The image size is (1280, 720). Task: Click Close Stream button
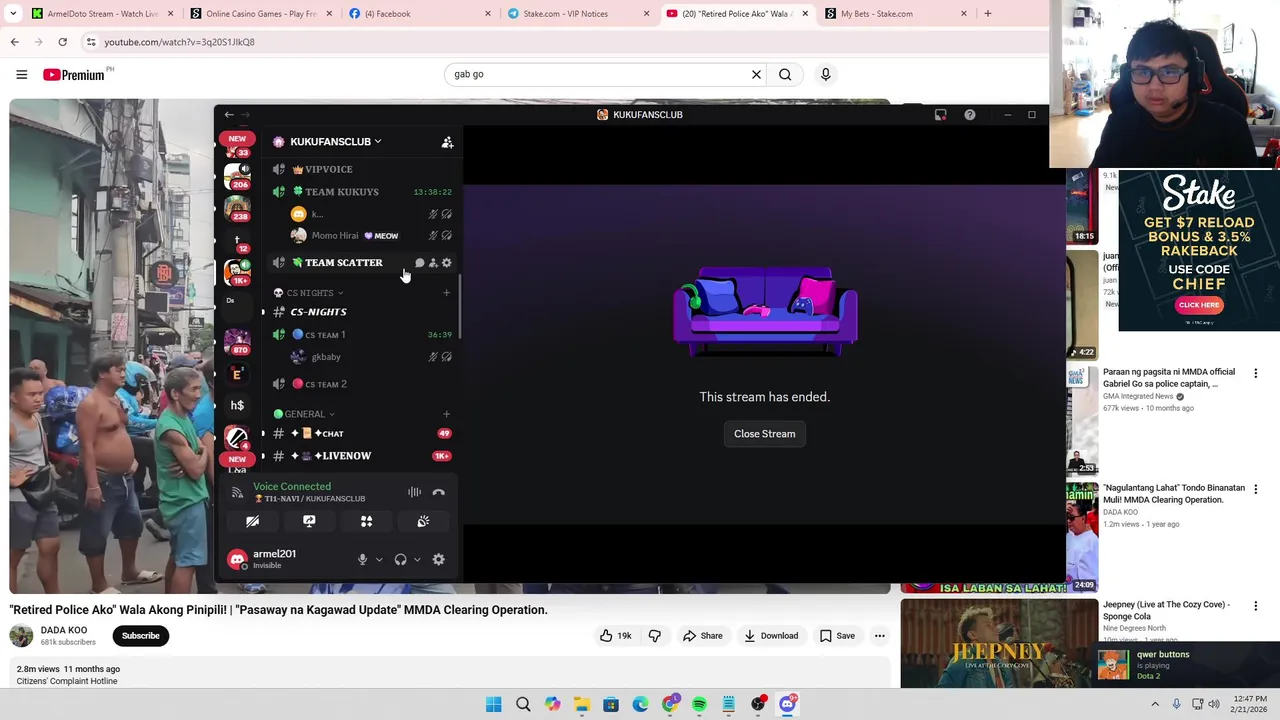pyautogui.click(x=765, y=434)
